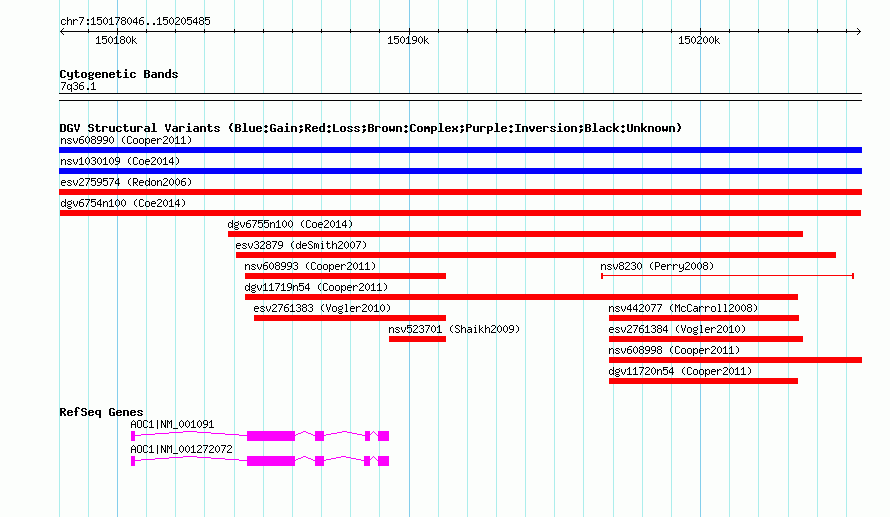Click the chr7:150178046..150205485 coordinate label
Viewport: 890px width, 517px height.
point(135,22)
